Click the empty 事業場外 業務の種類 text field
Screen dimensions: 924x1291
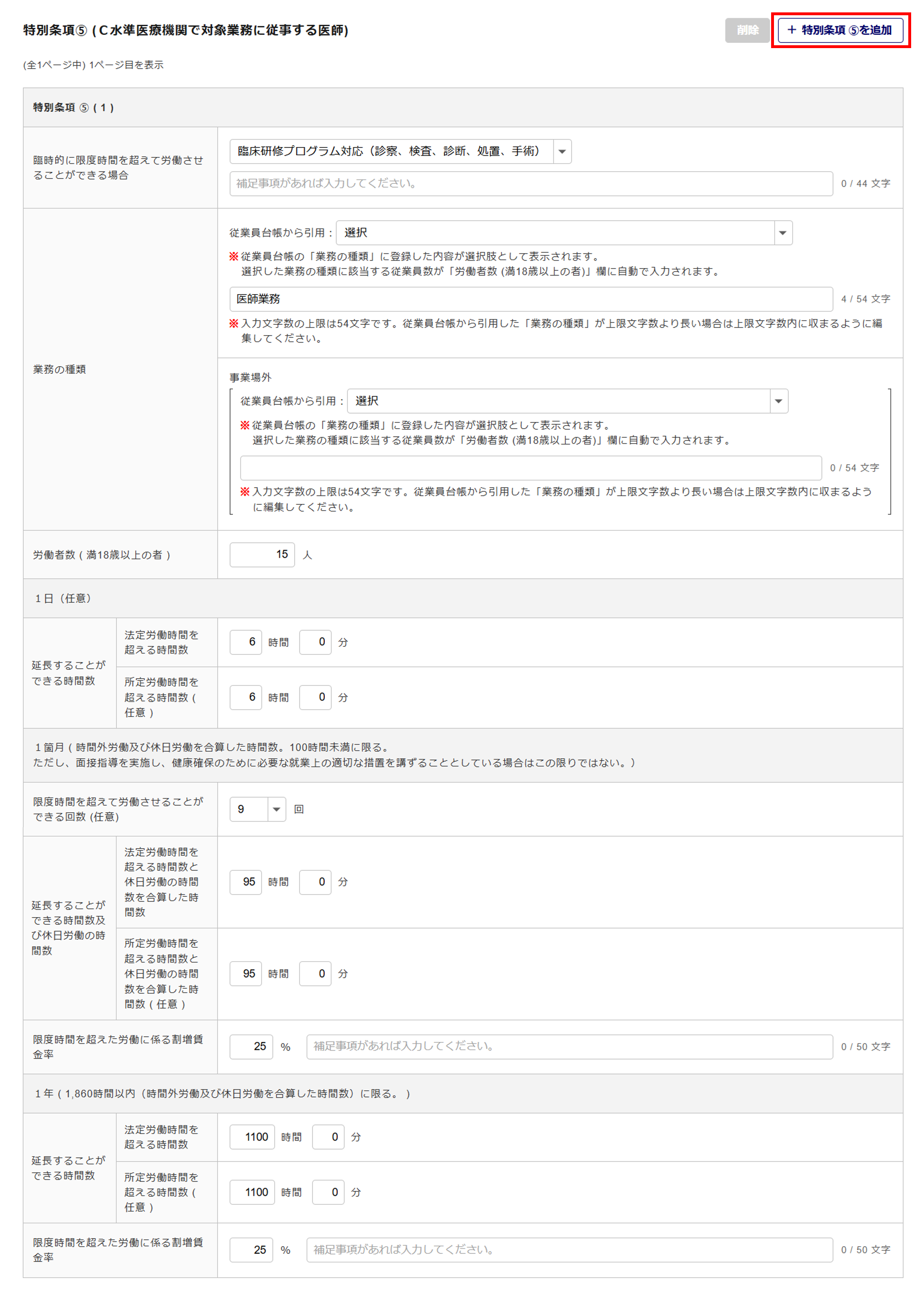point(530,468)
